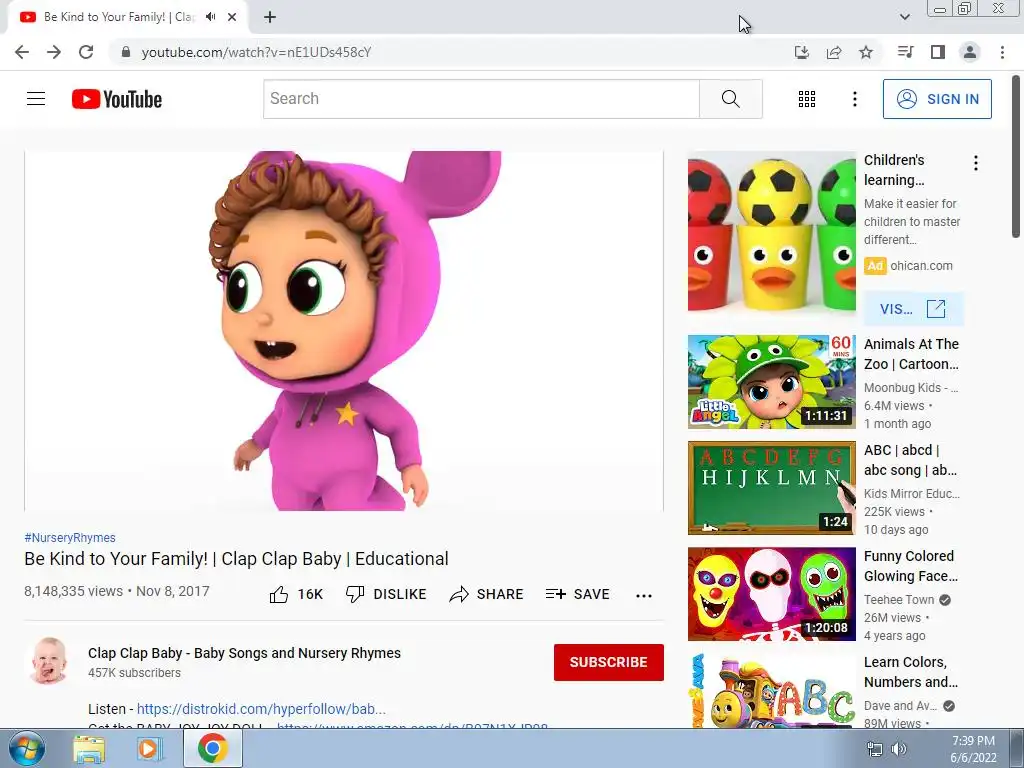Click the page's vertical scrollbar
Image resolution: width=1024 pixels, height=768 pixels.
click(1016, 156)
